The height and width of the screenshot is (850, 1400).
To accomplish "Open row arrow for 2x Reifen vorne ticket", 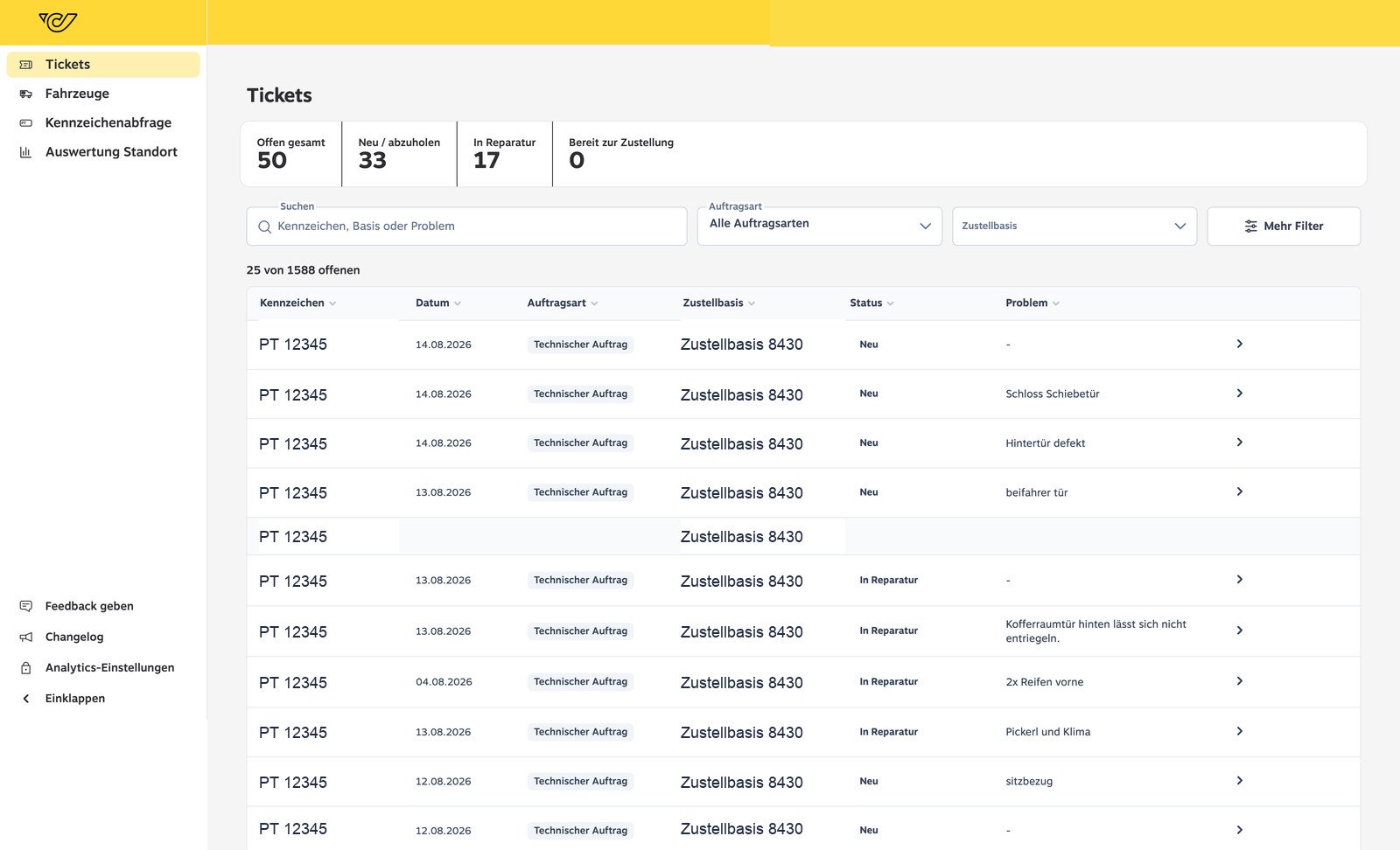I will [1240, 681].
